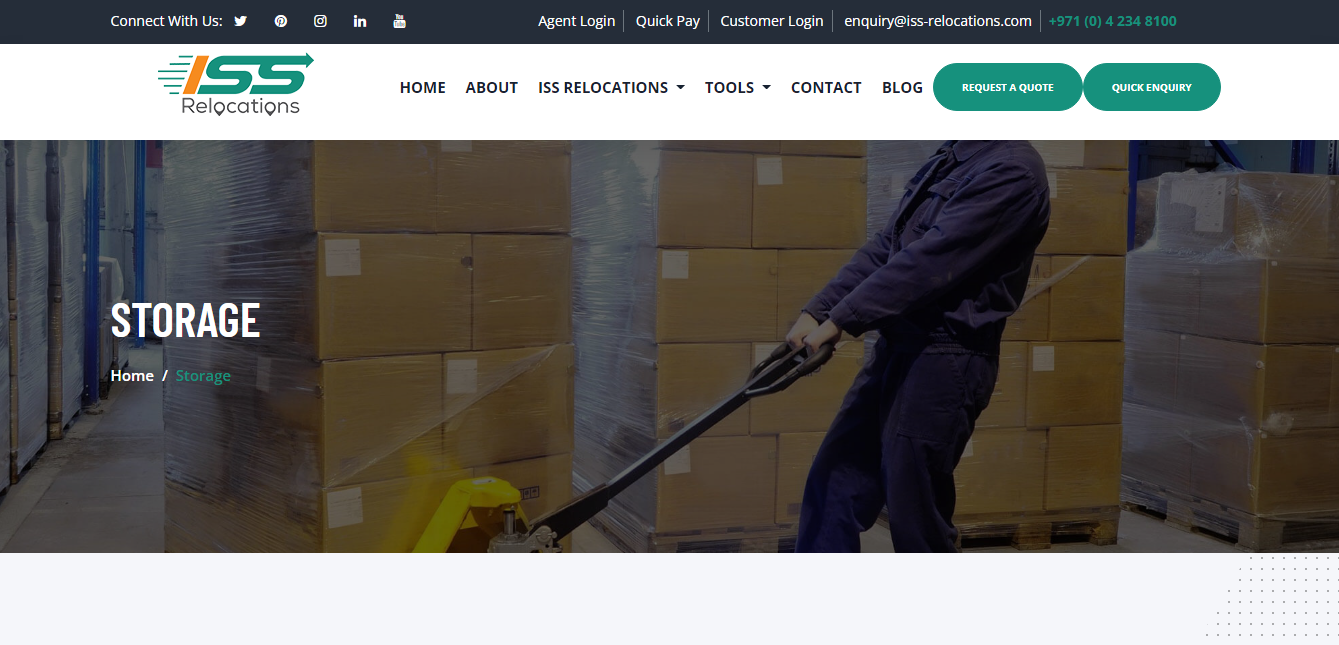Open the Quick Pay link
This screenshot has width=1339, height=645.
[668, 21]
